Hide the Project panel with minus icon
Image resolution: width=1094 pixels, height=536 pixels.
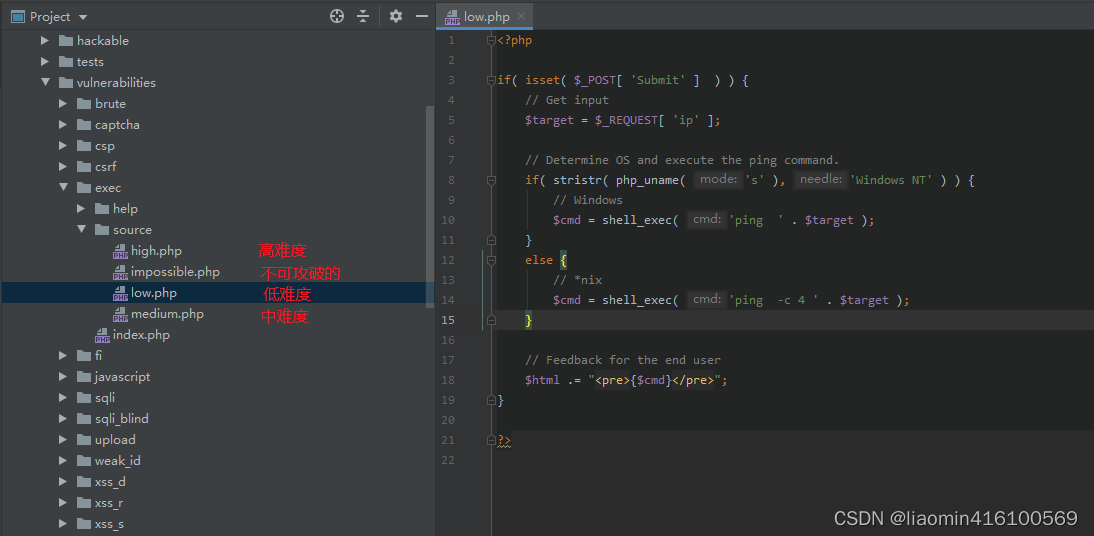click(x=421, y=16)
